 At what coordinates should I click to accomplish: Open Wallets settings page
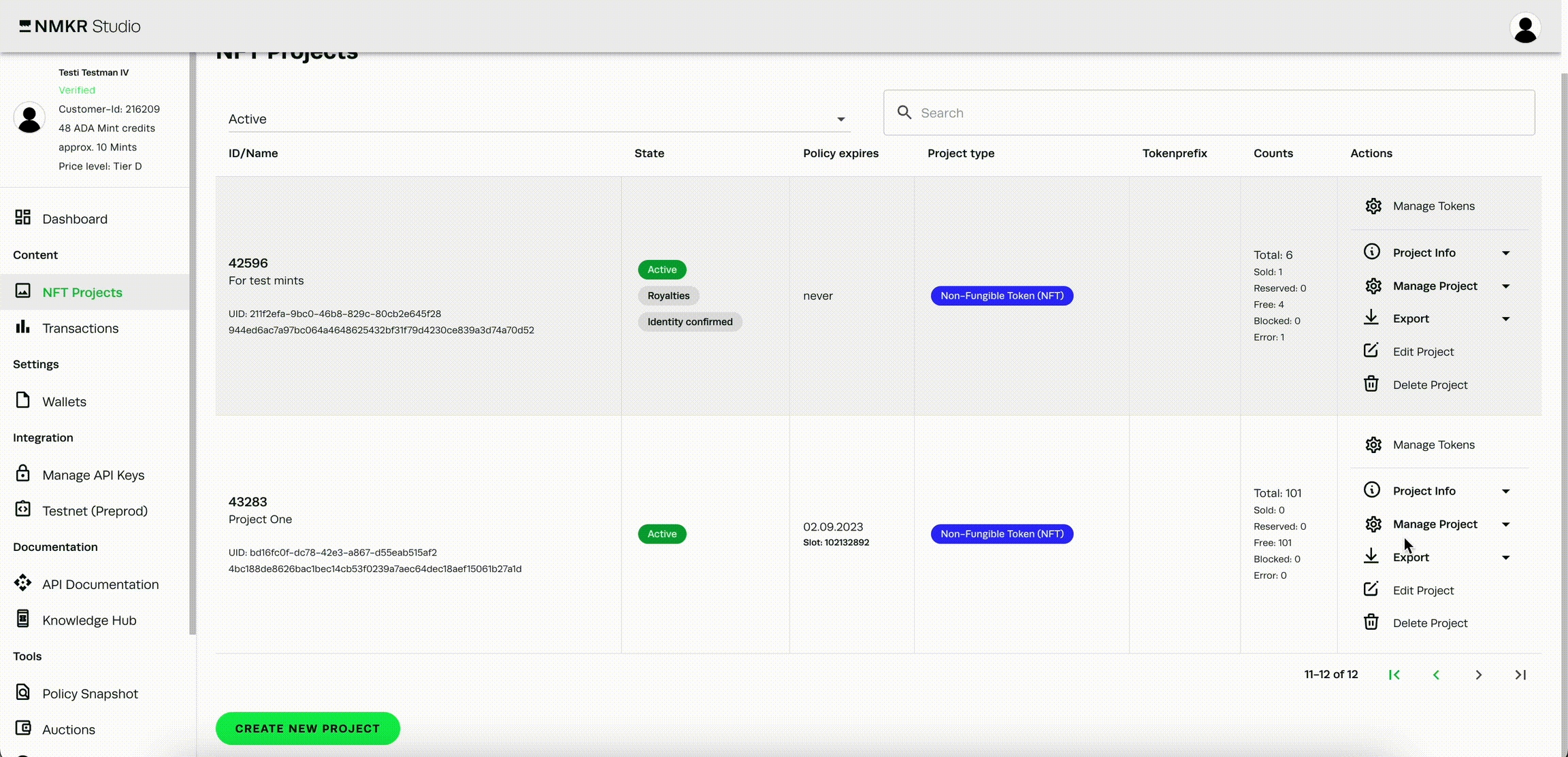(x=64, y=402)
